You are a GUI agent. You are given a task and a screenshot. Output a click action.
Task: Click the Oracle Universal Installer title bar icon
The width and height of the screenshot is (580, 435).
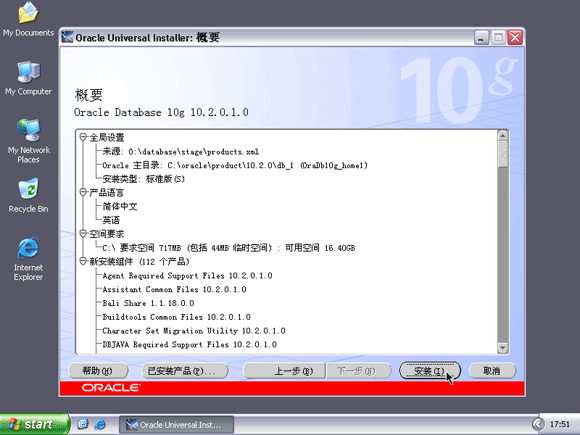tap(67, 37)
